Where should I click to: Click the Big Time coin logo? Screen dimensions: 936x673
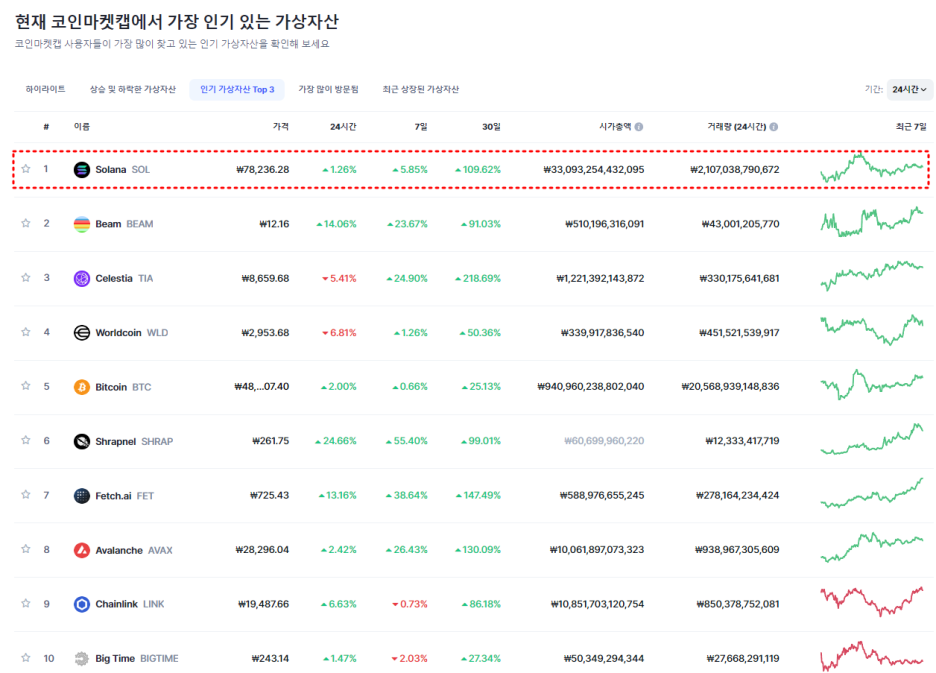point(82,659)
